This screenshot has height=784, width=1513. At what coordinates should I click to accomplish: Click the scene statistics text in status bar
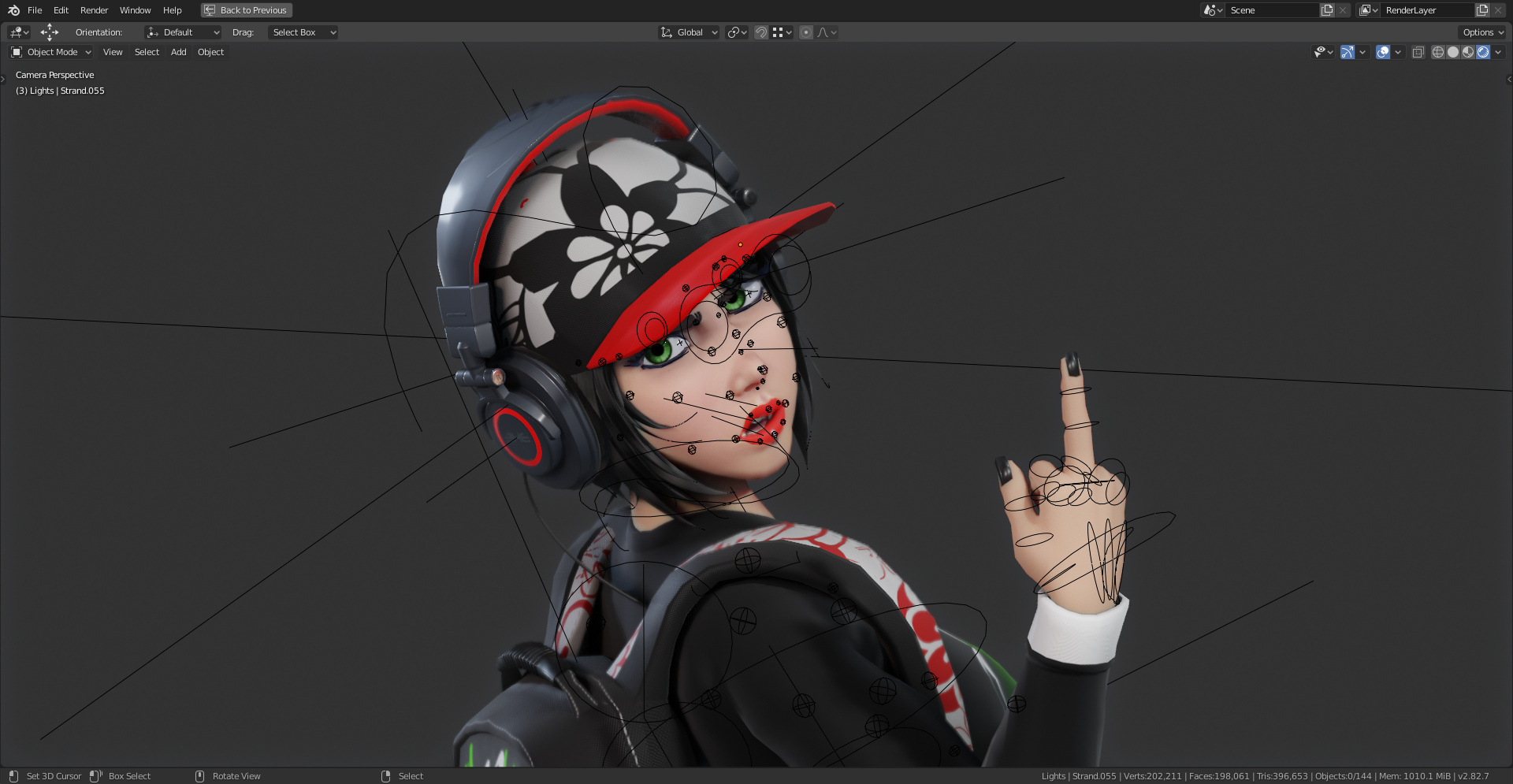(1265, 776)
